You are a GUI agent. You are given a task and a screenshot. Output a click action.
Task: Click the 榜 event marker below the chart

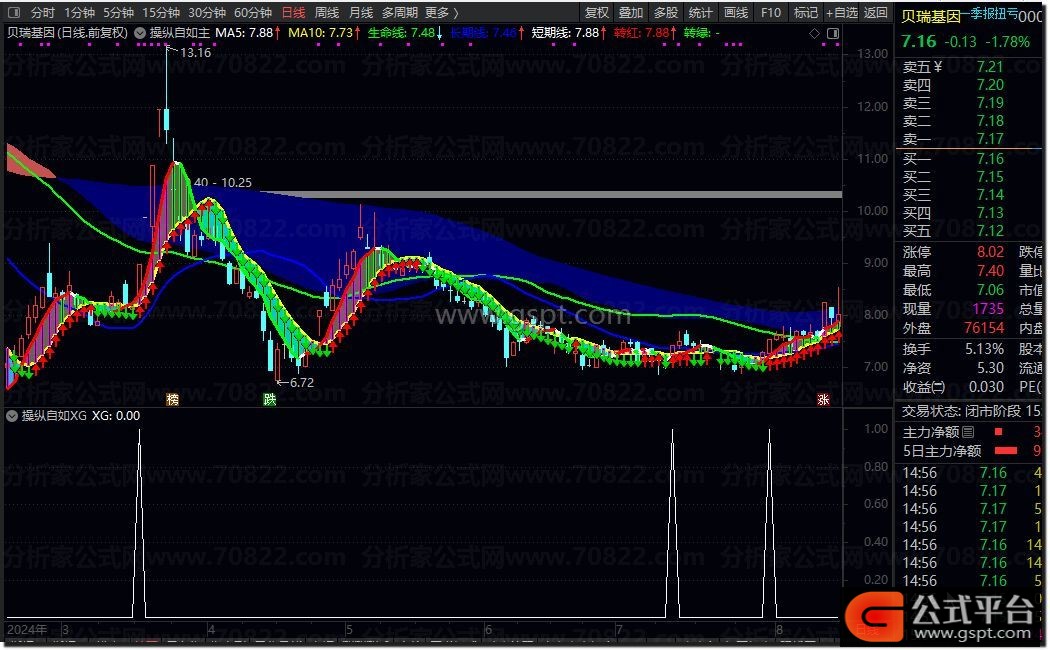tap(173, 400)
